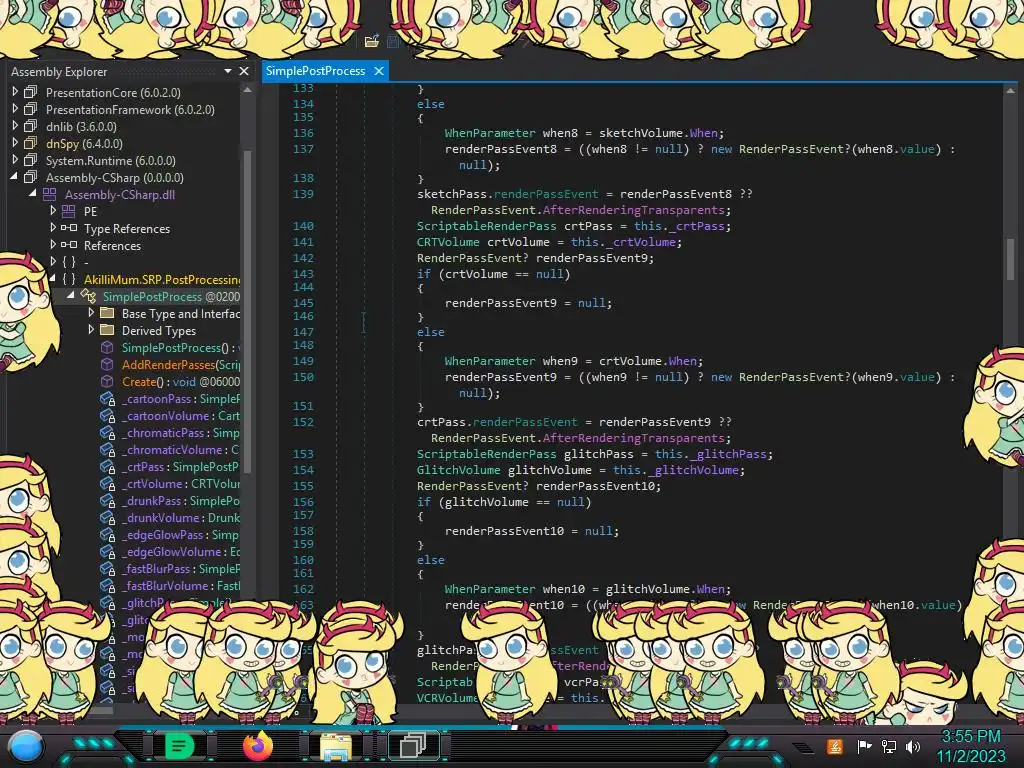The image size is (1024, 768).
Task: Click the Create() method icon
Action: [x=107, y=381]
